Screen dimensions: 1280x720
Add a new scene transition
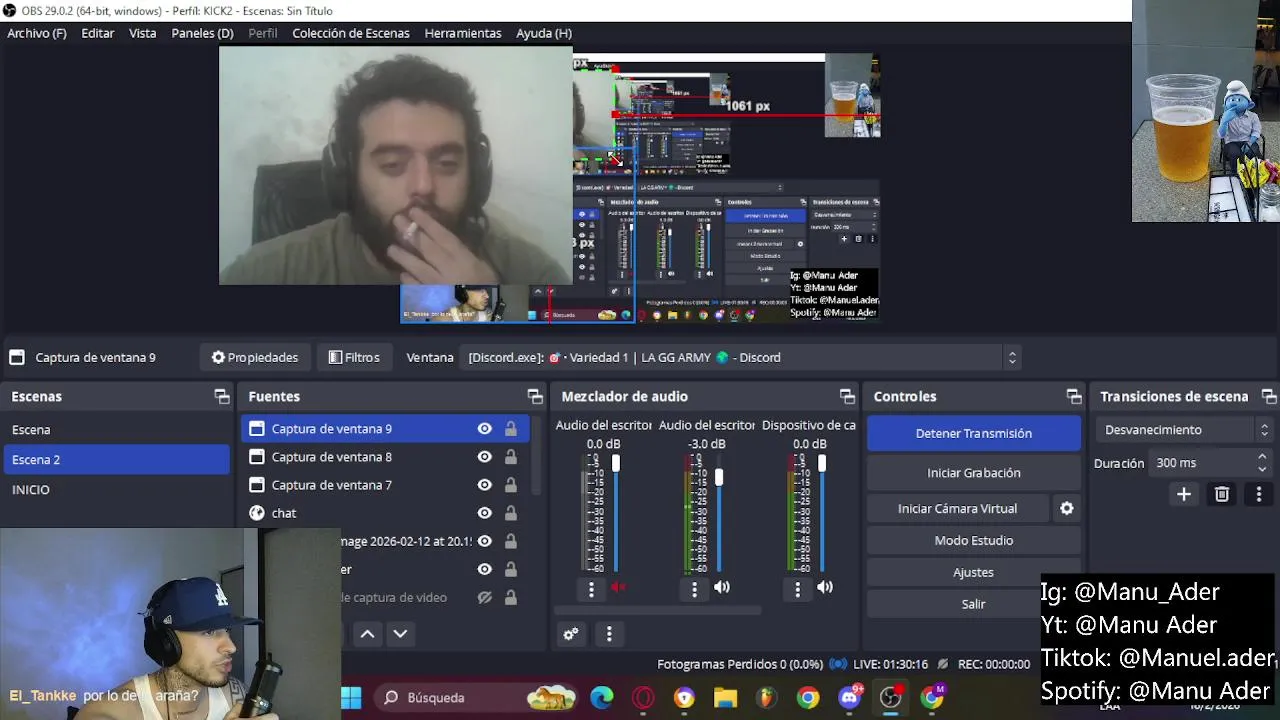pyautogui.click(x=1184, y=494)
